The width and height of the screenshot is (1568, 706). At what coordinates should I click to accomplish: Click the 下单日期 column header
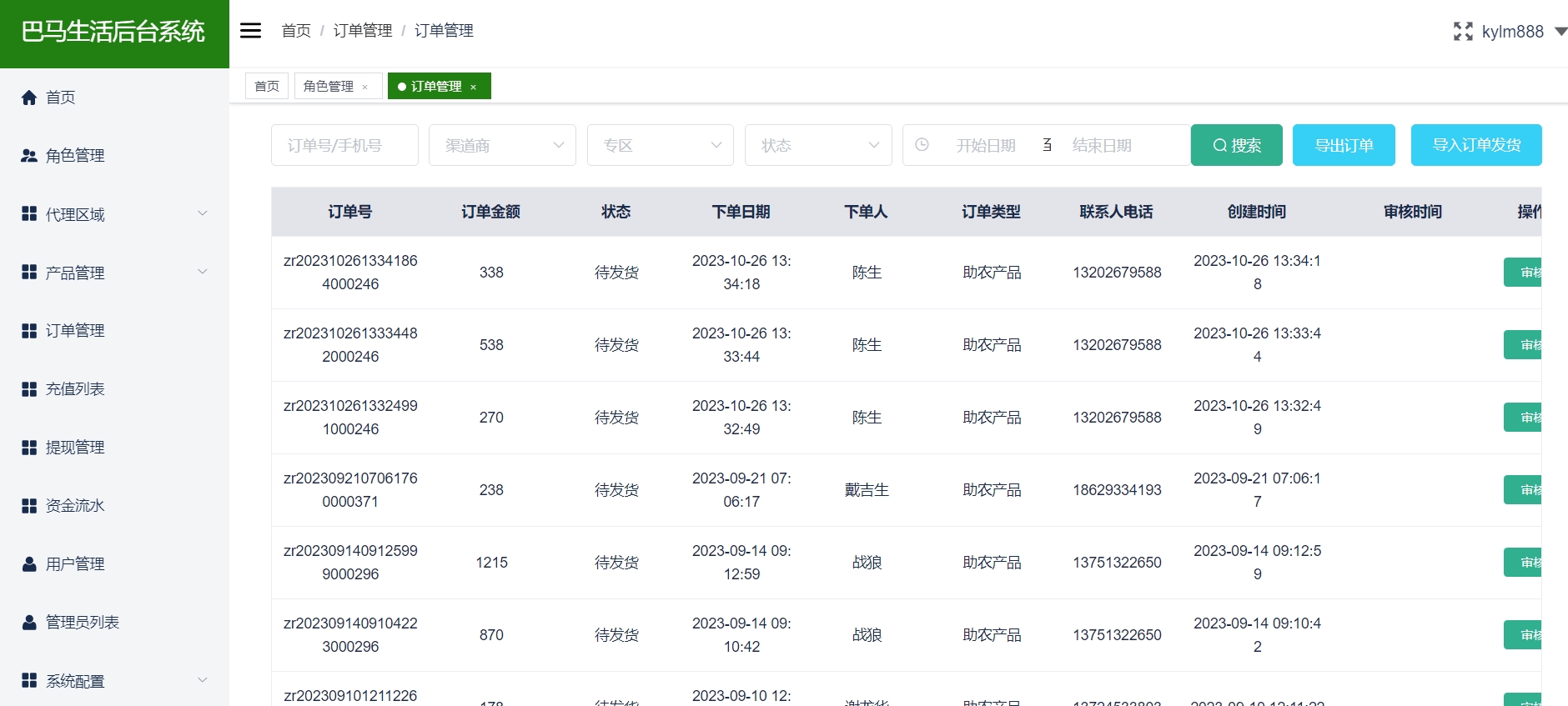pos(741,212)
